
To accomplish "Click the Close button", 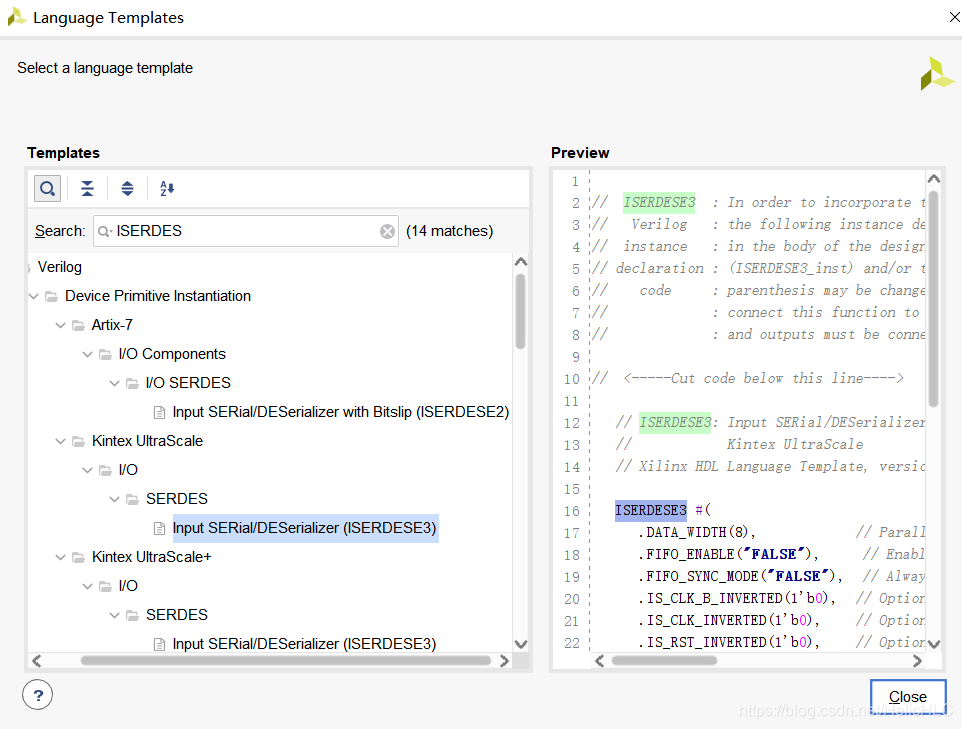I will click(907, 697).
